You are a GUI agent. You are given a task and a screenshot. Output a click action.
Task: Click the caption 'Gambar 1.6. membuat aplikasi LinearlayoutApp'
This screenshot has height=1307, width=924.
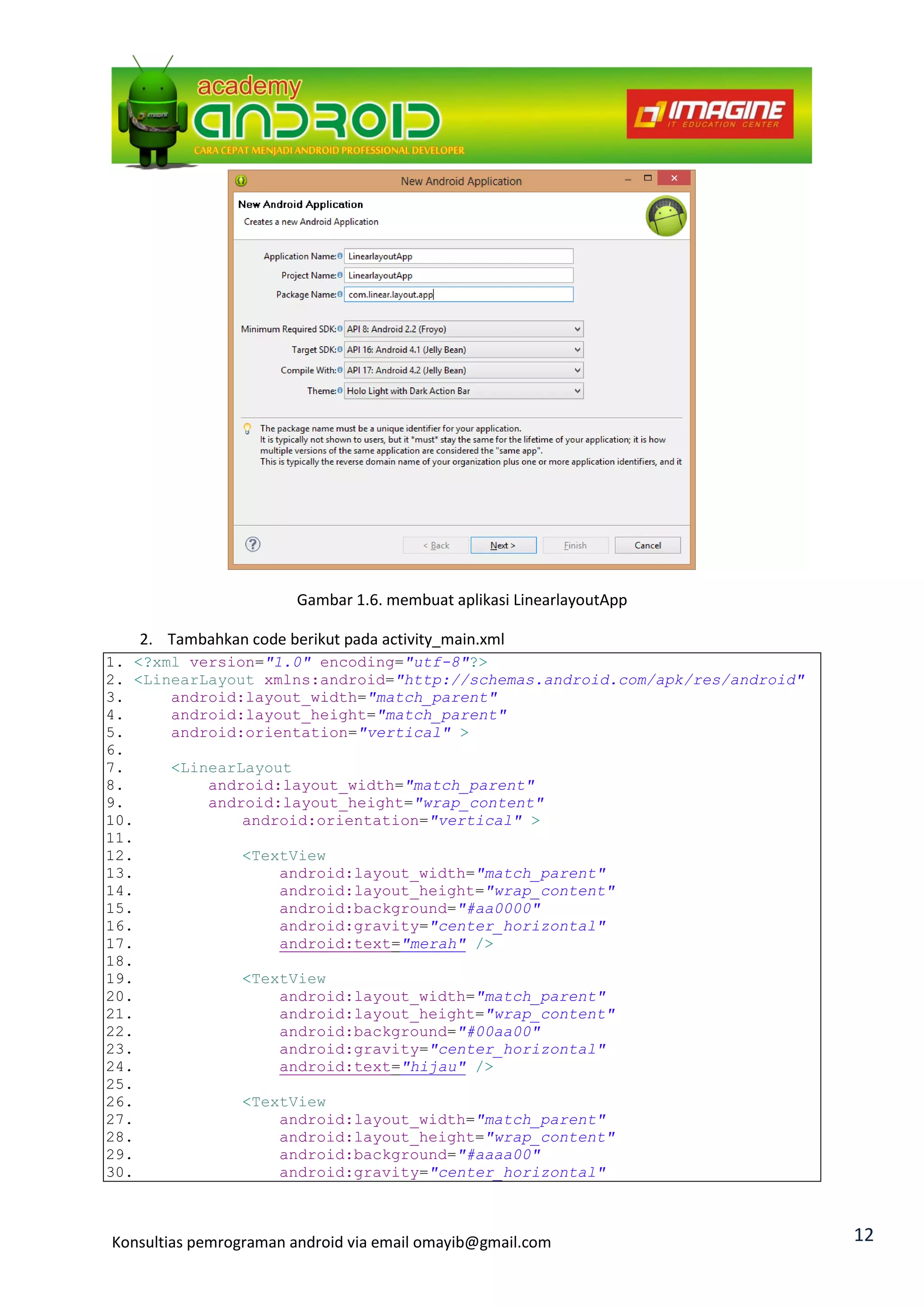(462, 600)
